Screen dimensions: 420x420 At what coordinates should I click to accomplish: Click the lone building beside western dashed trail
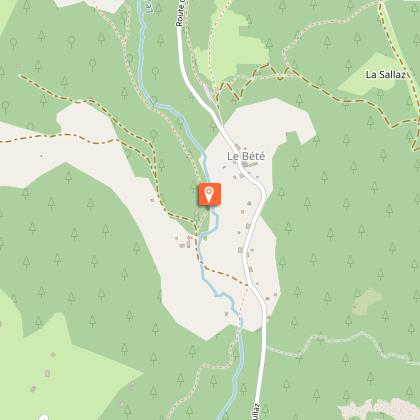click(152, 200)
